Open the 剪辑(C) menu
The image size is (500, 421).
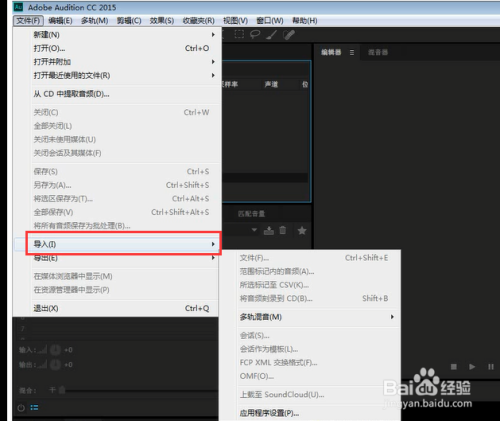[129, 21]
